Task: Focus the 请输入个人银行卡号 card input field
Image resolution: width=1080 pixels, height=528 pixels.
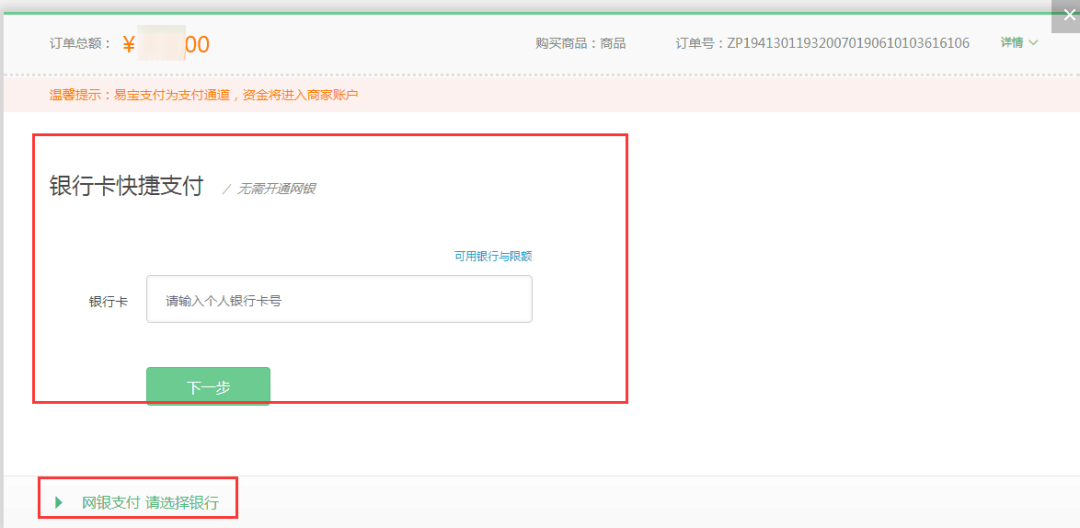Action: tap(339, 299)
